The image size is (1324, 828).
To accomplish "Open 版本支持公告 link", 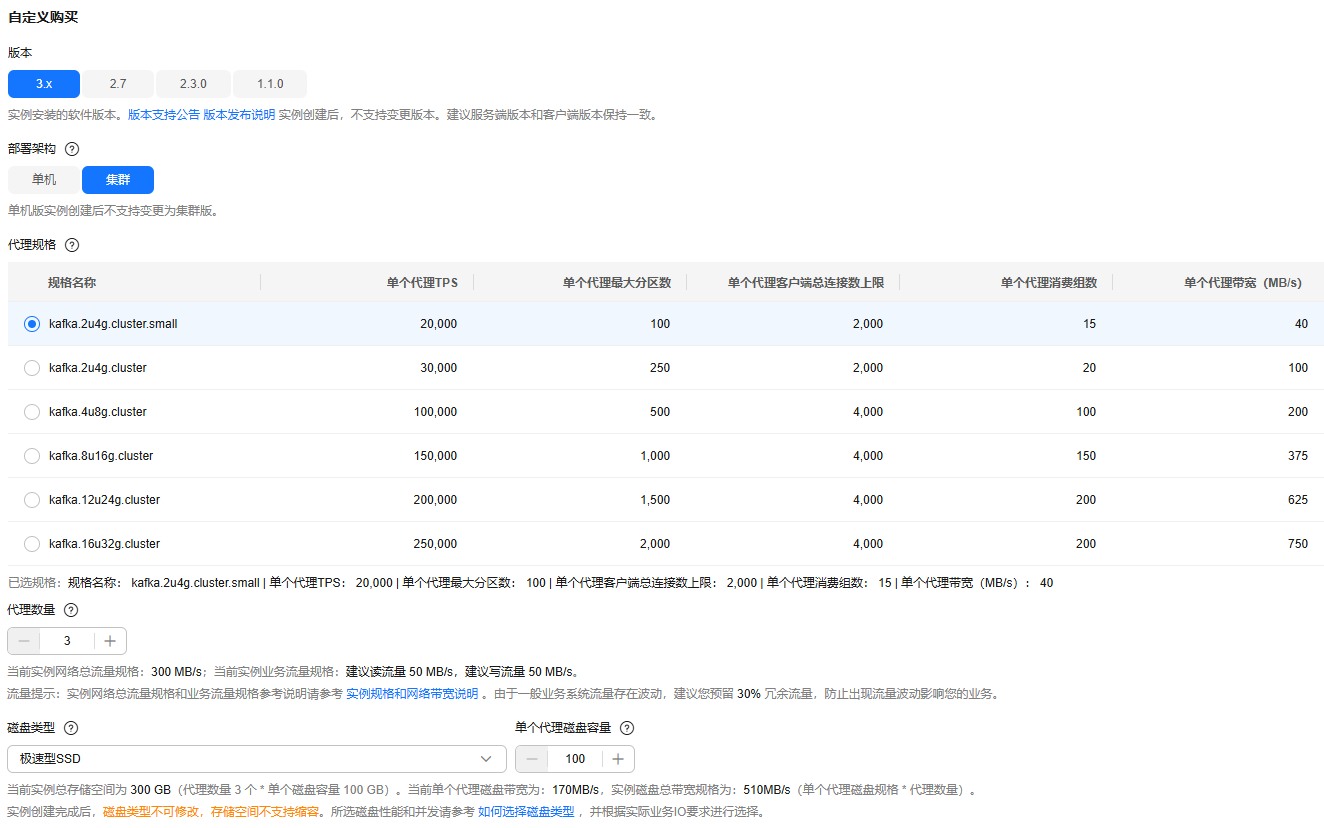I will click(x=163, y=115).
